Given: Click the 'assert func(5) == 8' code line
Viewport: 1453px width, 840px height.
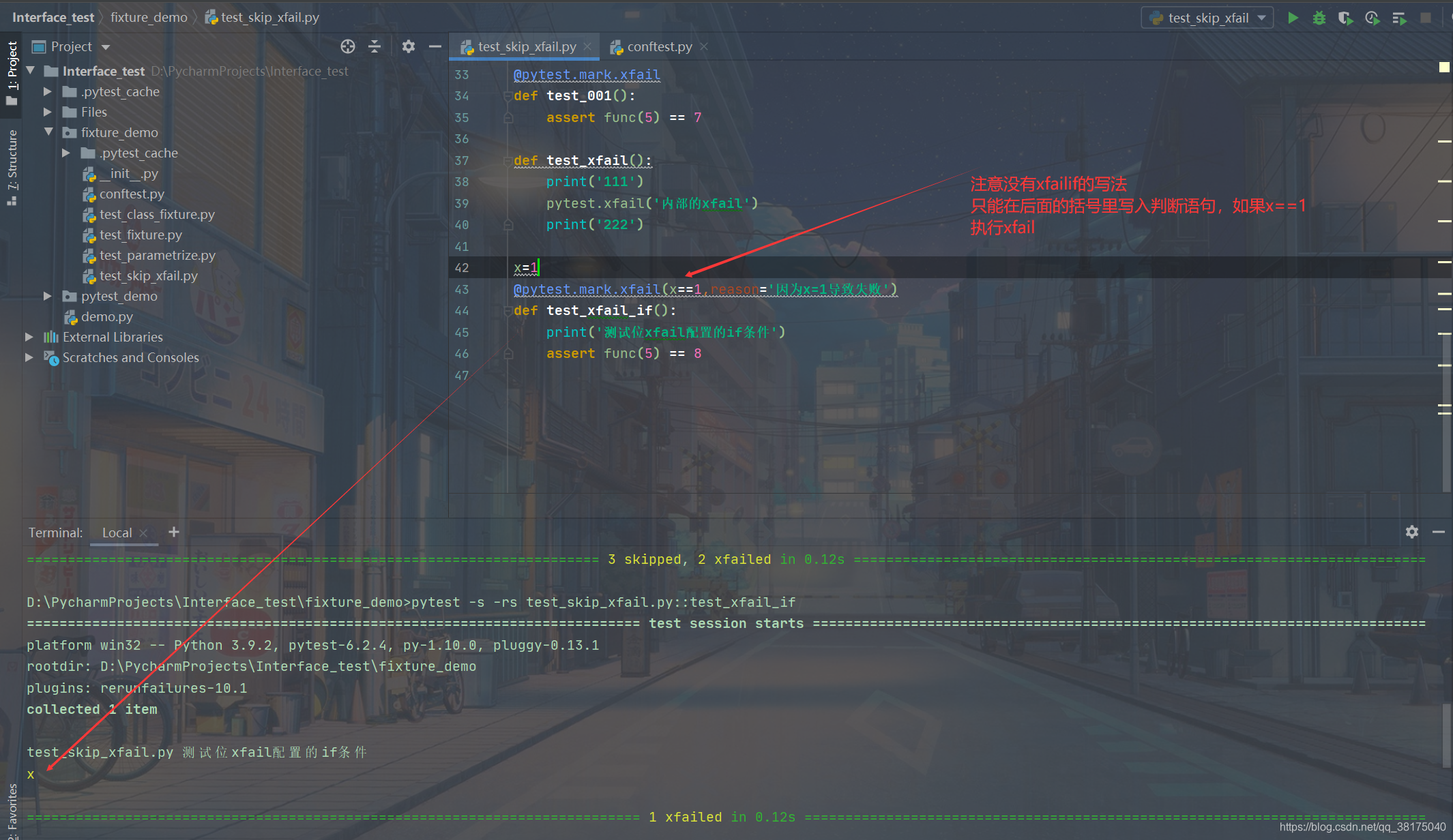Looking at the screenshot, I should (x=623, y=354).
